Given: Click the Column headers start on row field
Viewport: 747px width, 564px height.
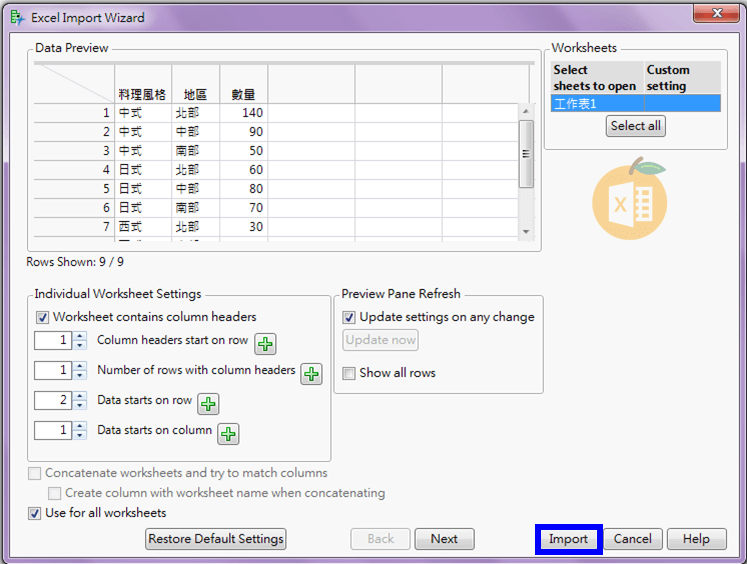Looking at the screenshot, I should tap(53, 341).
